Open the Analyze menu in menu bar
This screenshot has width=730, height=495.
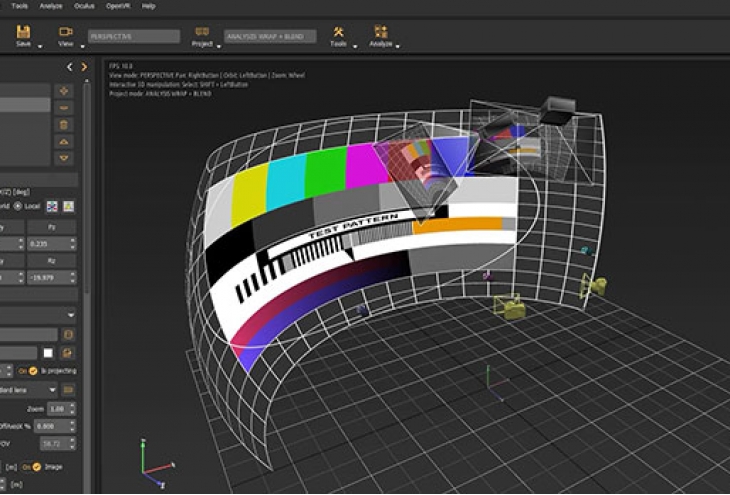pos(51,6)
